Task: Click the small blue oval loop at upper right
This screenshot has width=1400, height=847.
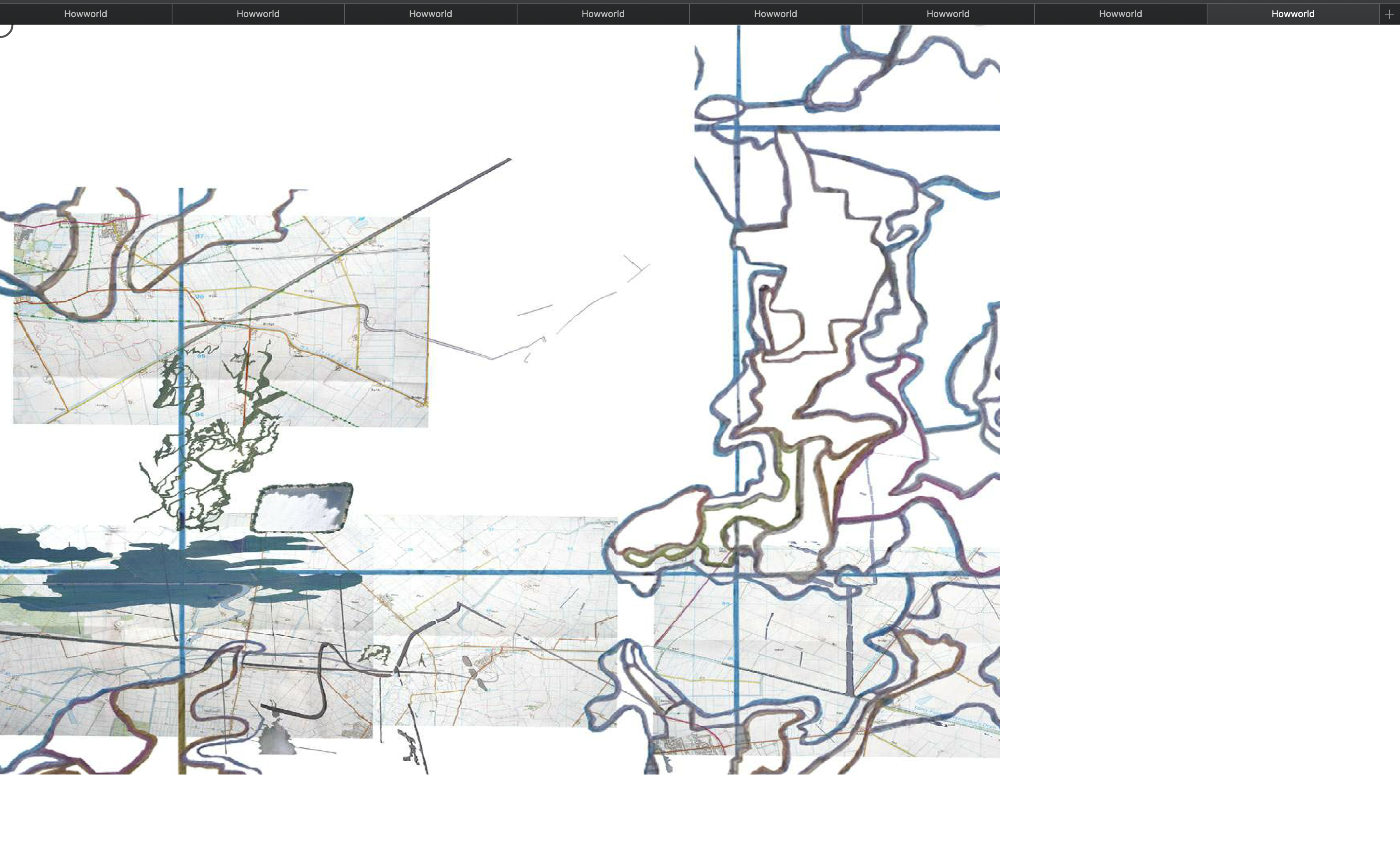Action: tap(719, 108)
